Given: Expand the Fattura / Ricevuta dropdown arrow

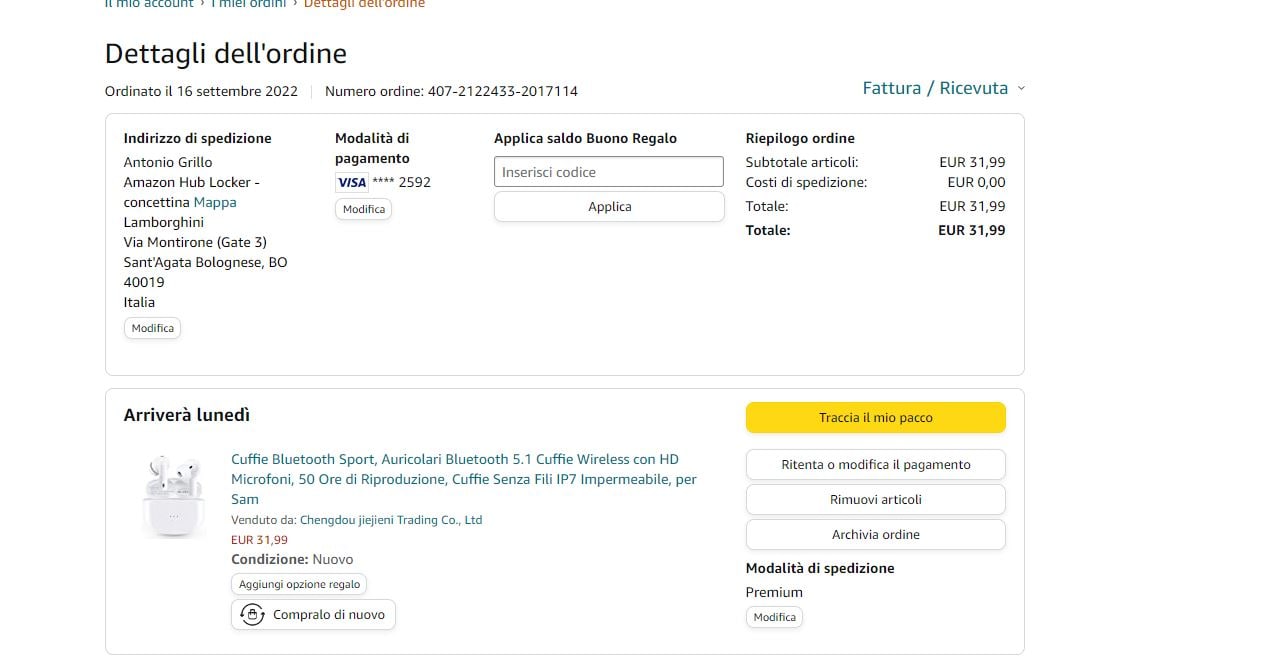Looking at the screenshot, I should point(1021,89).
